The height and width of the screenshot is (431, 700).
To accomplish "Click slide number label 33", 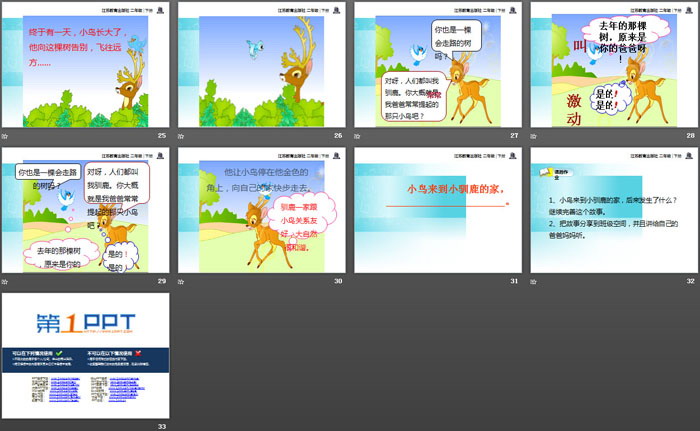I will (x=162, y=427).
